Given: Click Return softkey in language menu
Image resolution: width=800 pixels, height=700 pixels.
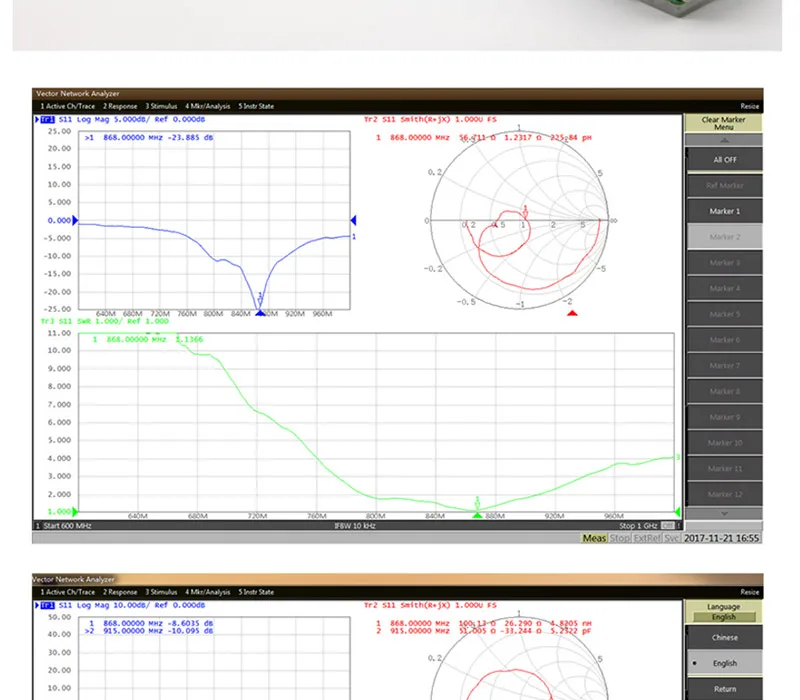Looking at the screenshot, I should [724, 688].
